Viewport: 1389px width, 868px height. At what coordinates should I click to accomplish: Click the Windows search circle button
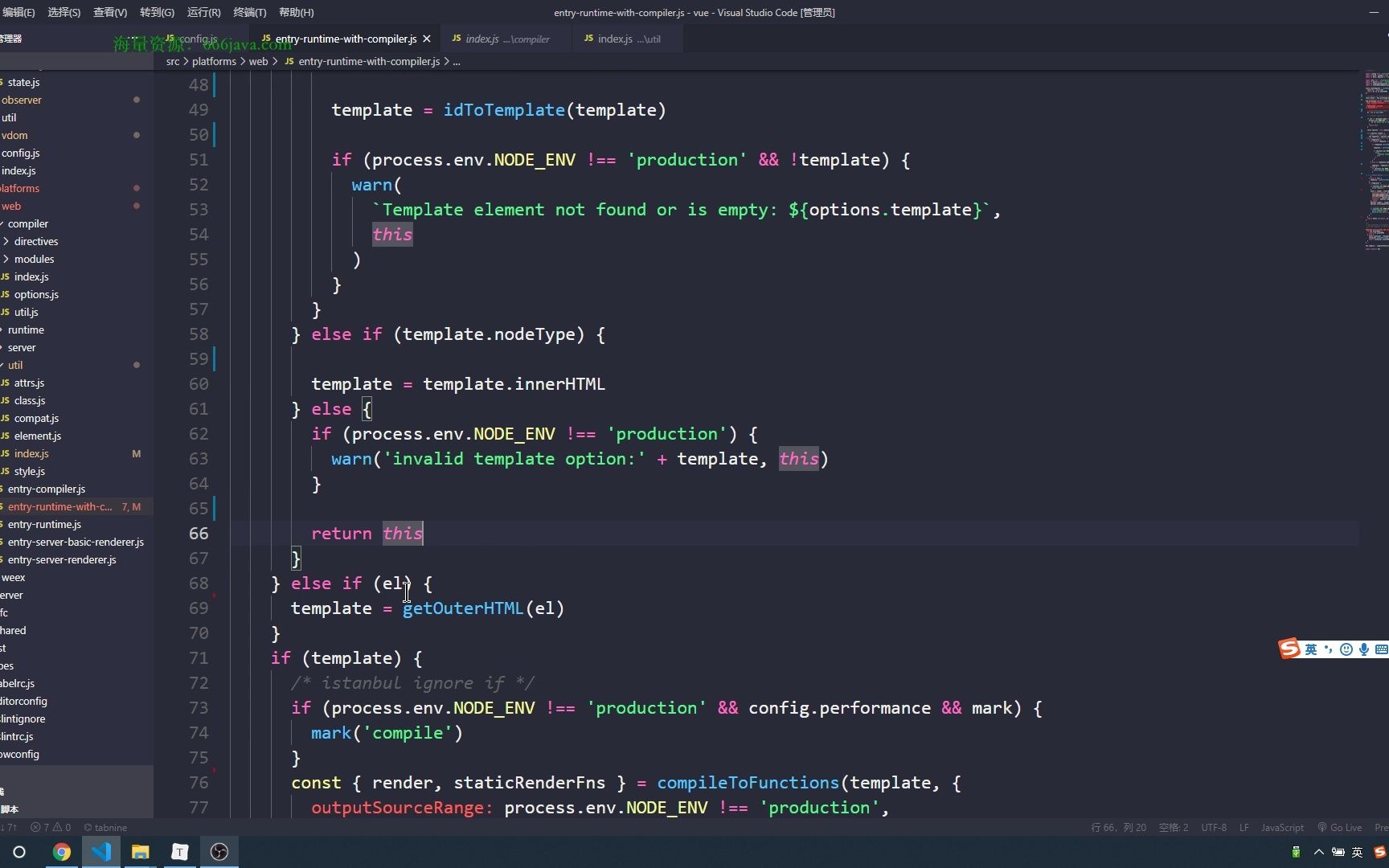tap(19, 852)
